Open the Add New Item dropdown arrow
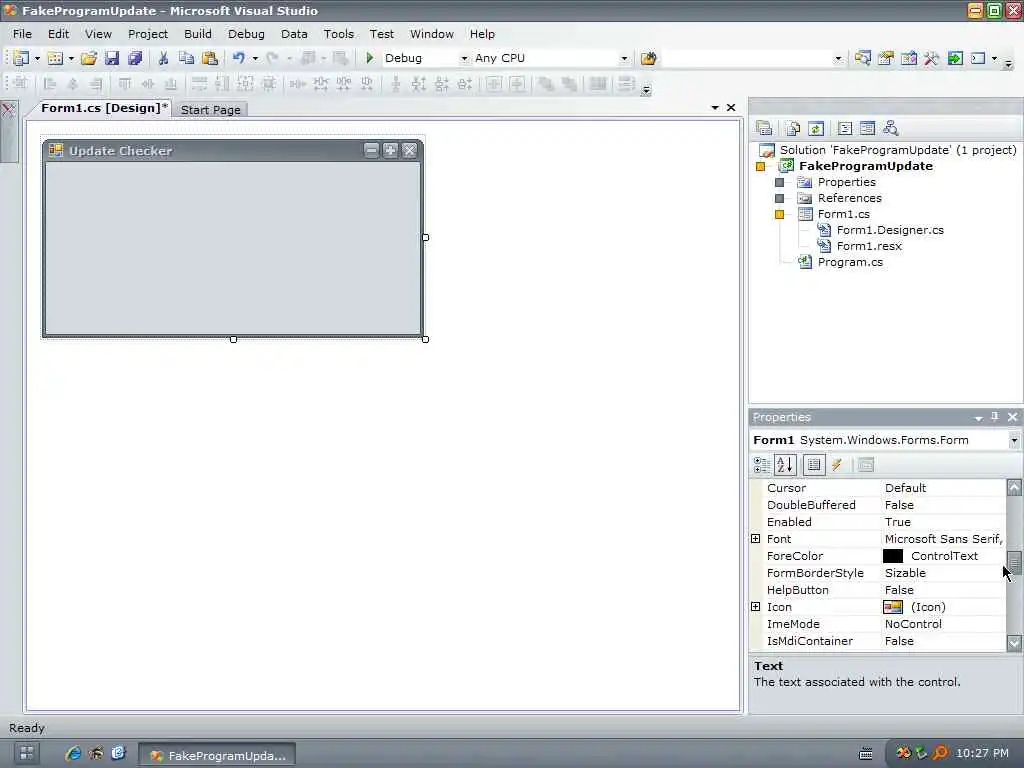This screenshot has height=768, width=1024. pyautogui.click(x=71, y=58)
